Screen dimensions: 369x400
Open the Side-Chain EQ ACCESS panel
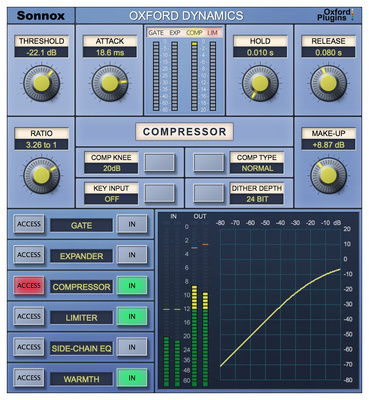[29, 347]
